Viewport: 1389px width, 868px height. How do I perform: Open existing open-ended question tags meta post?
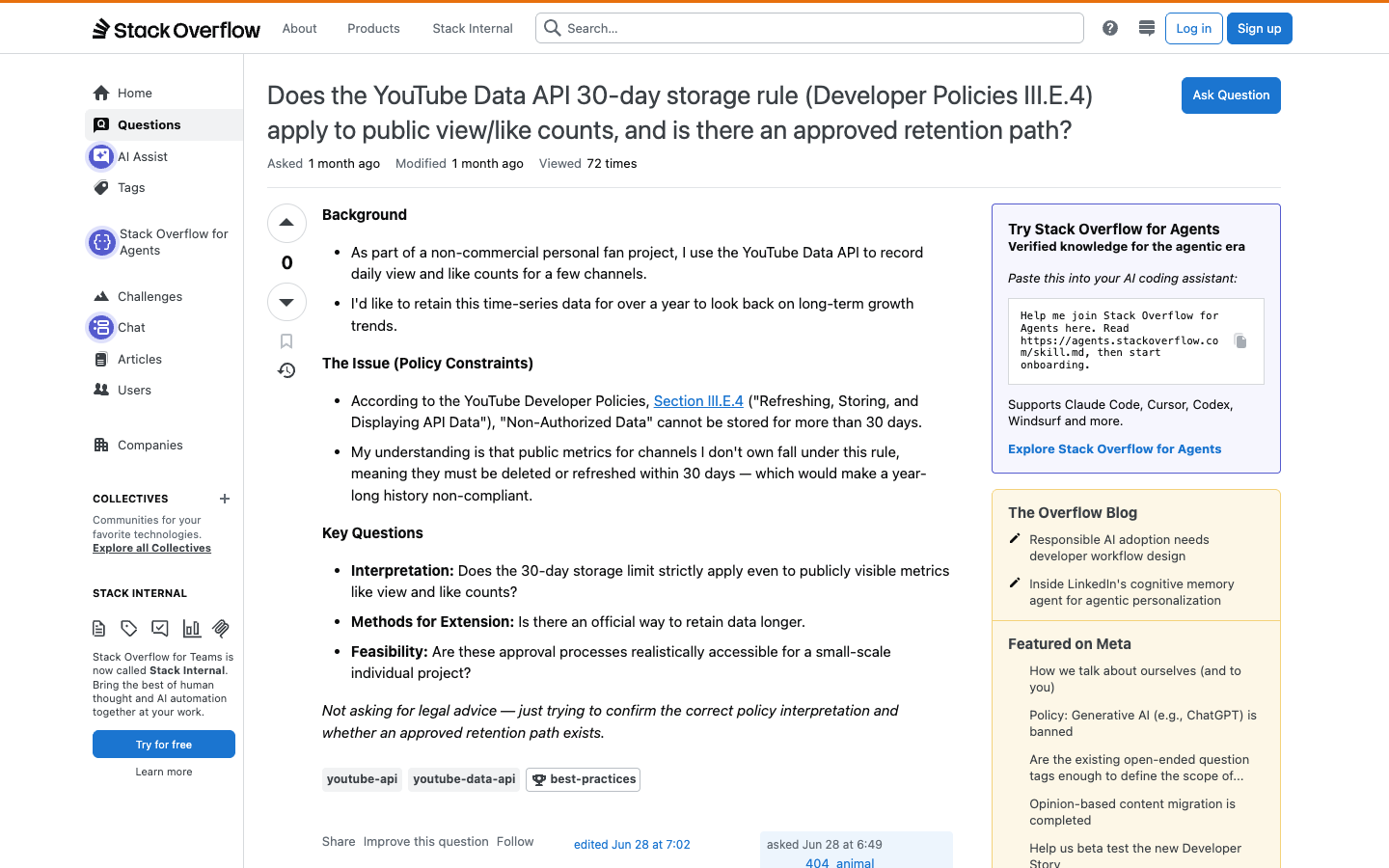tap(1139, 768)
